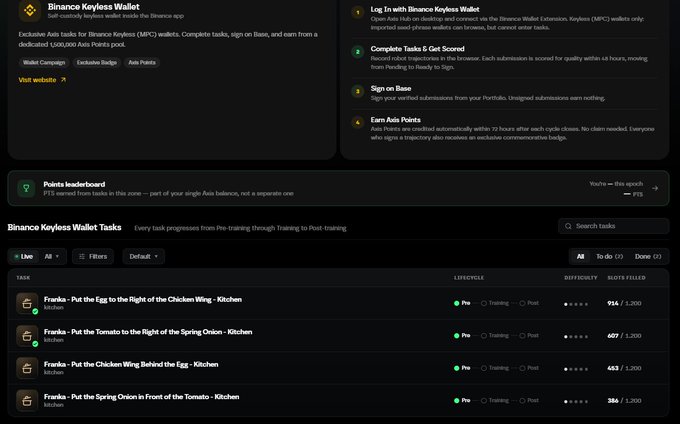Click the Post stage circle on the Spring Onion in Front row
This screenshot has height=424, width=680.
[x=522, y=401]
